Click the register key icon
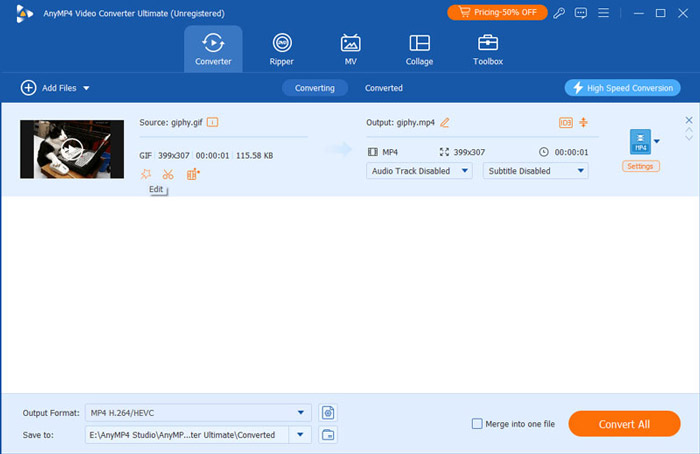This screenshot has width=700, height=454. coord(559,13)
